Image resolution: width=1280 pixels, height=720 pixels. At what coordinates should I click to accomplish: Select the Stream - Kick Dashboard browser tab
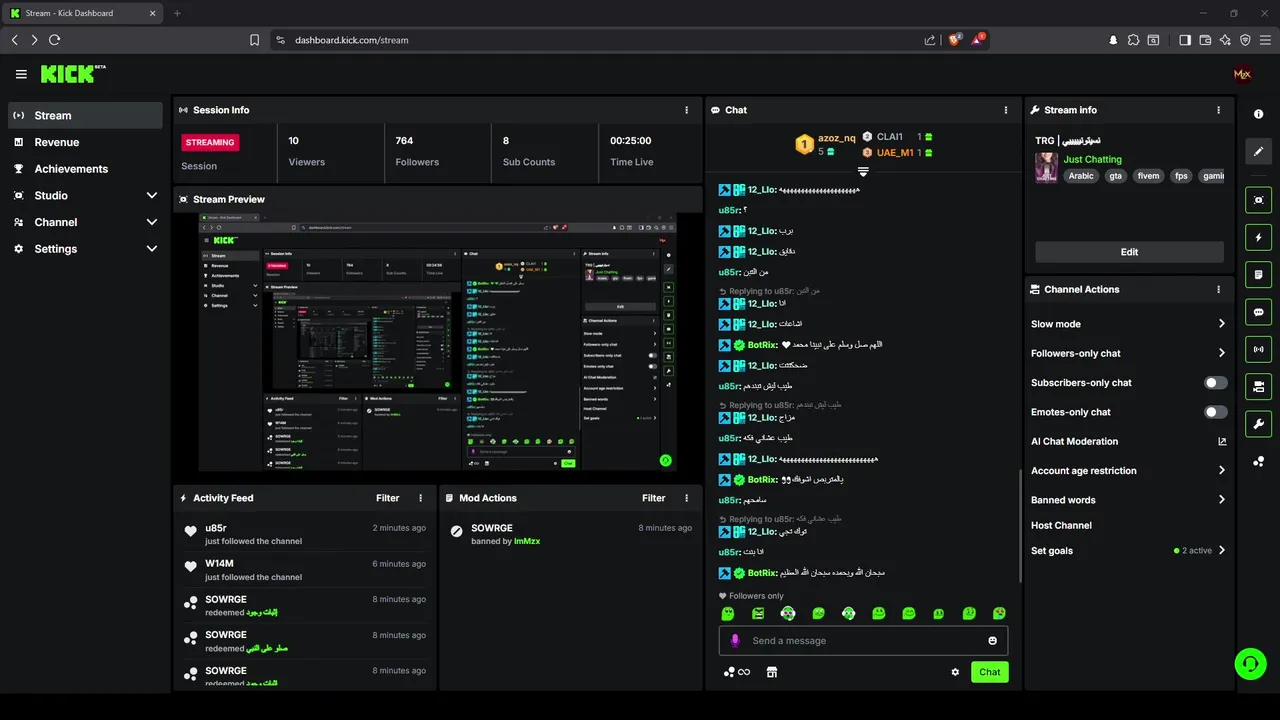coord(84,13)
